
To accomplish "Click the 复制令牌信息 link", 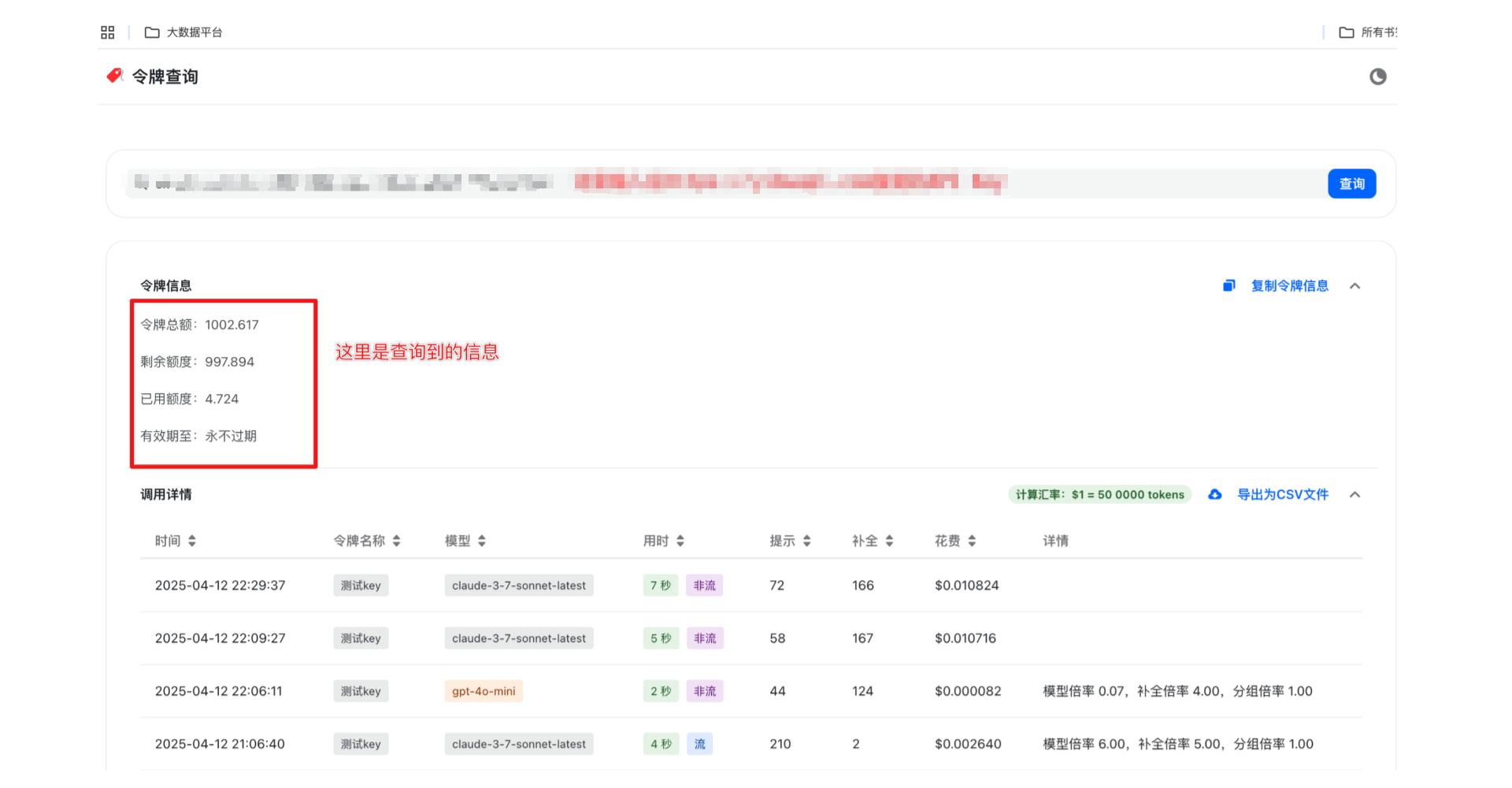I will point(1289,286).
